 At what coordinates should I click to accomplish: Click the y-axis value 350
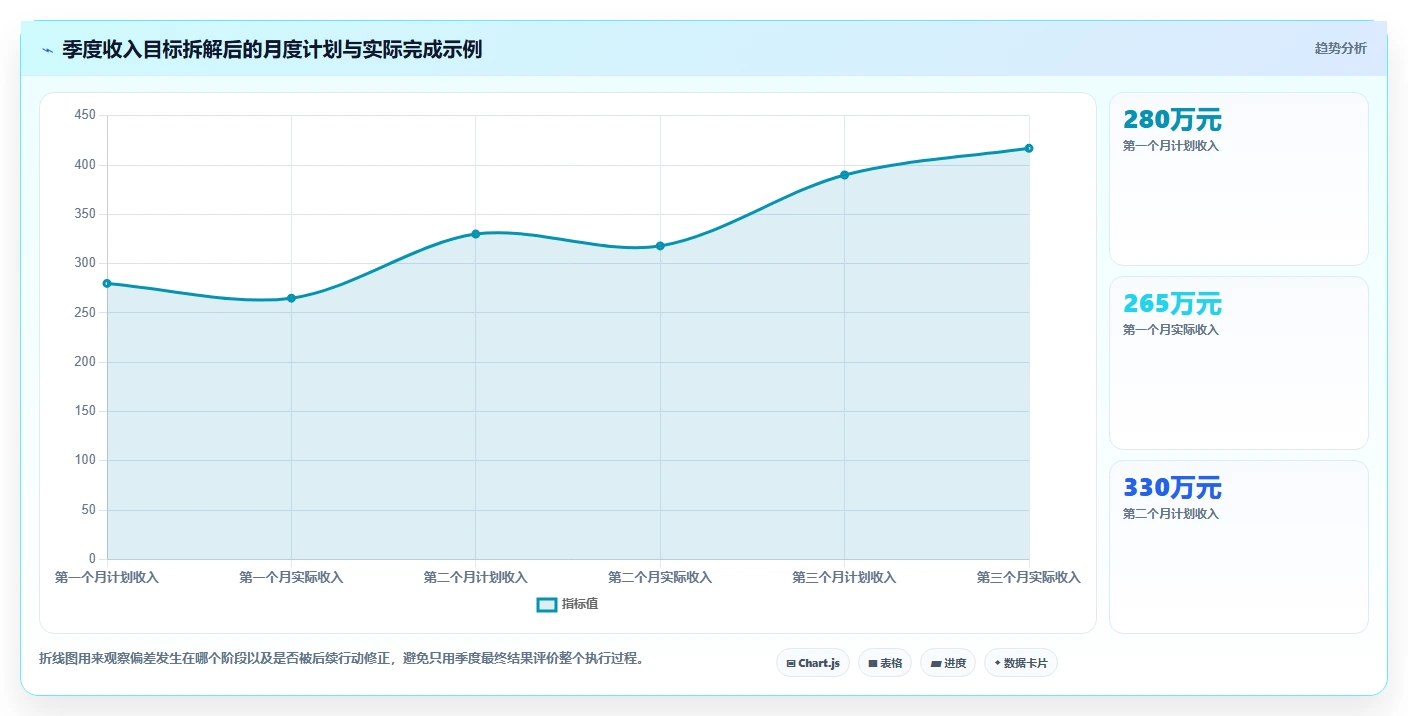tap(85, 214)
